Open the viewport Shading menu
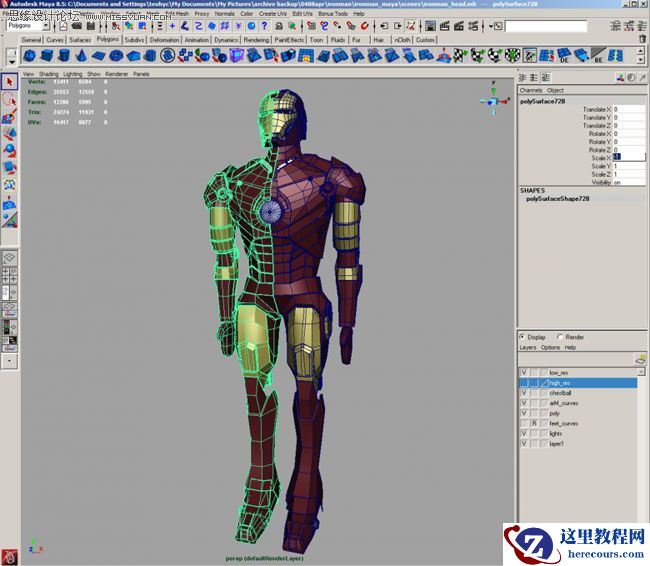This screenshot has width=650, height=566. [x=49, y=73]
